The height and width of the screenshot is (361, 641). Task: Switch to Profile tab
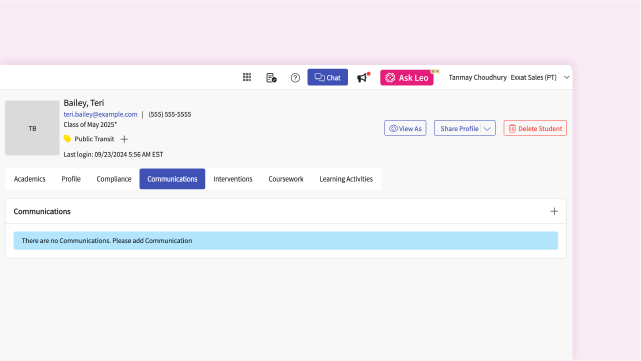click(71, 179)
